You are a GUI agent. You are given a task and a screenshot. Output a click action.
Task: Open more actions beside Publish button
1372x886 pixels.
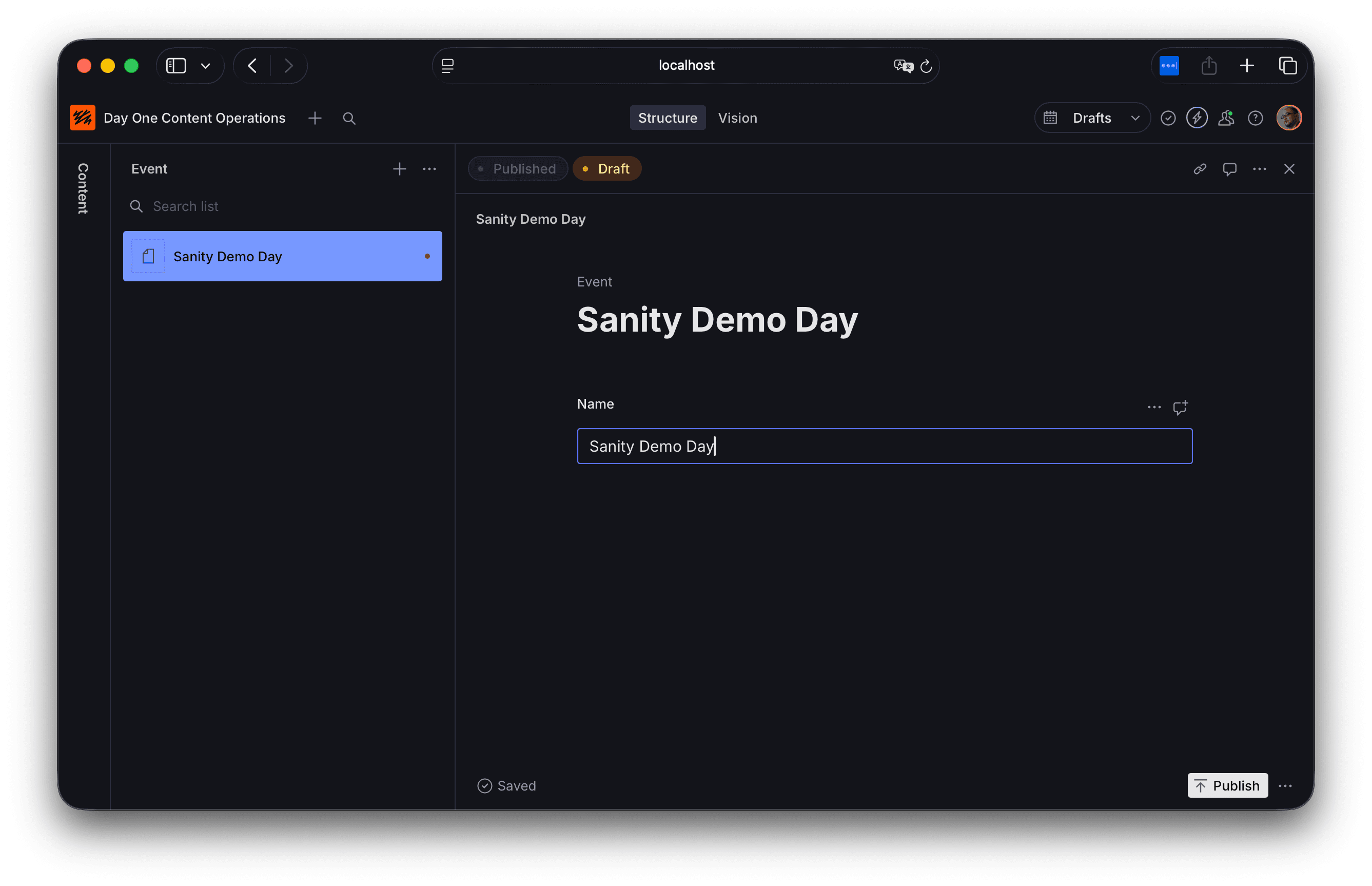click(x=1286, y=786)
